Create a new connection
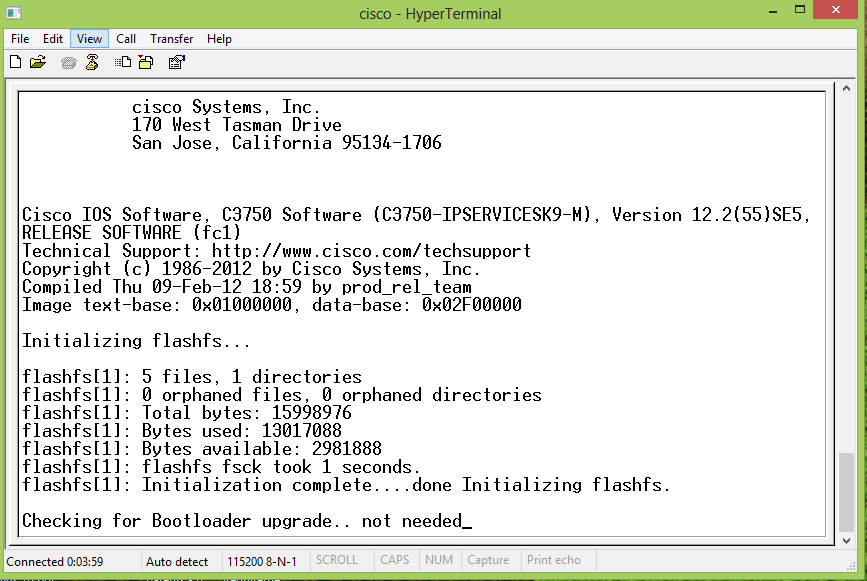 [x=15, y=61]
